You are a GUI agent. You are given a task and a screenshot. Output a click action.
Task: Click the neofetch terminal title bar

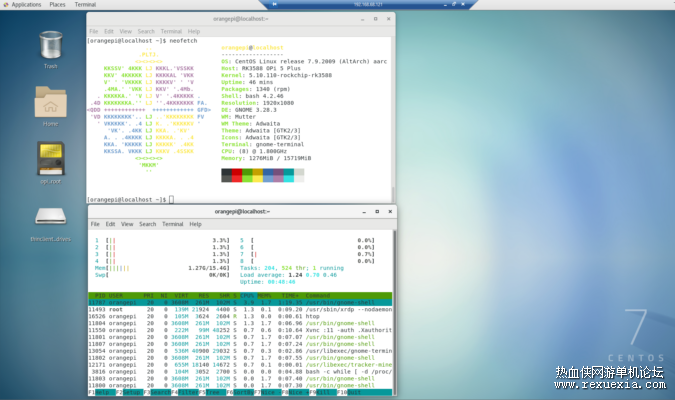(241, 19)
